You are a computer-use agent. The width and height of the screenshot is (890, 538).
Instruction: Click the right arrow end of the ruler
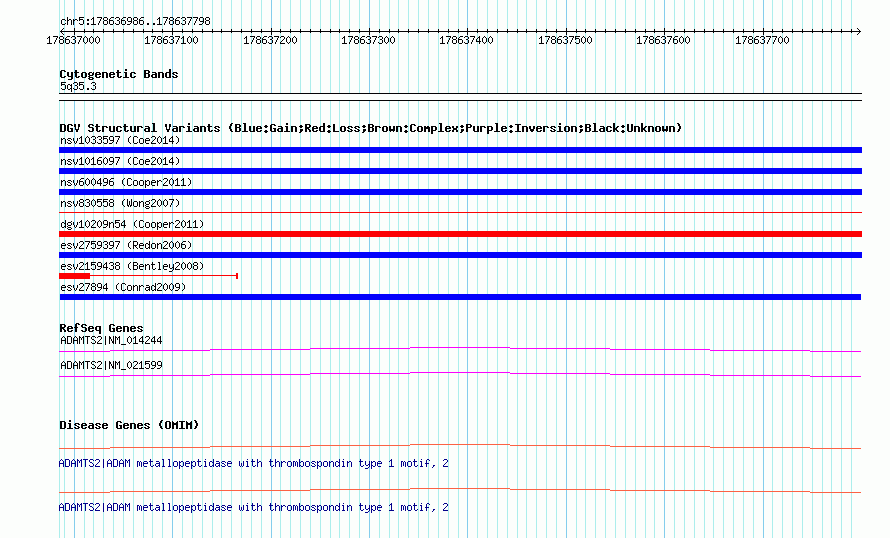pos(859,31)
